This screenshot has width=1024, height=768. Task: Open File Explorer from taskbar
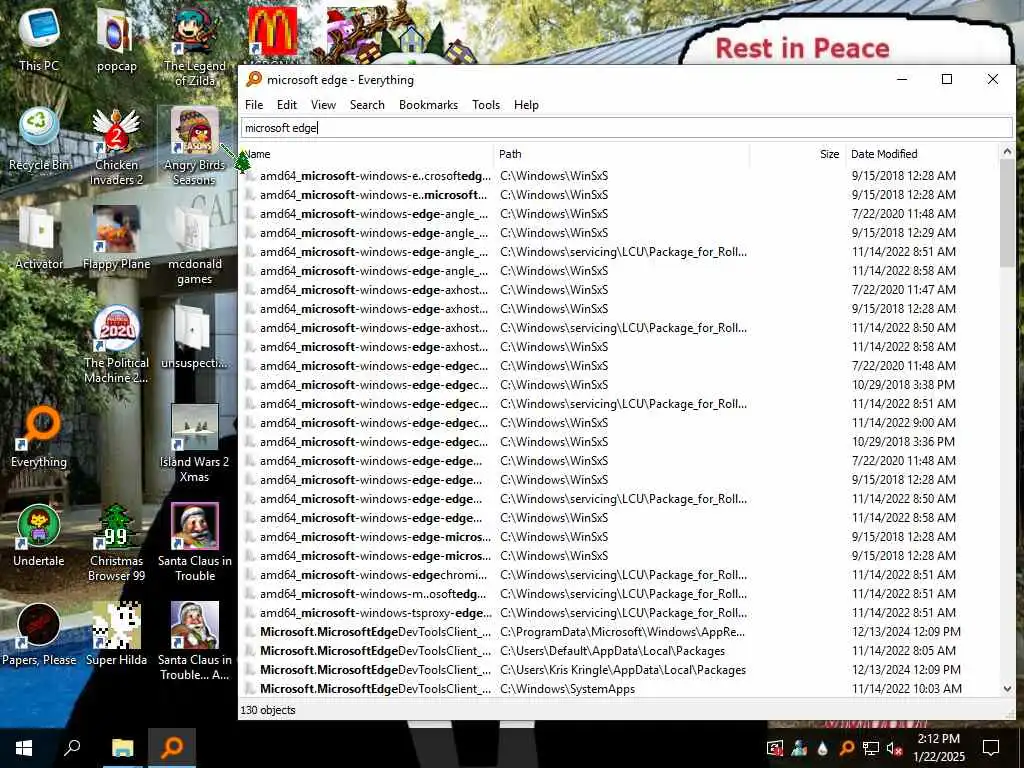pyautogui.click(x=122, y=748)
